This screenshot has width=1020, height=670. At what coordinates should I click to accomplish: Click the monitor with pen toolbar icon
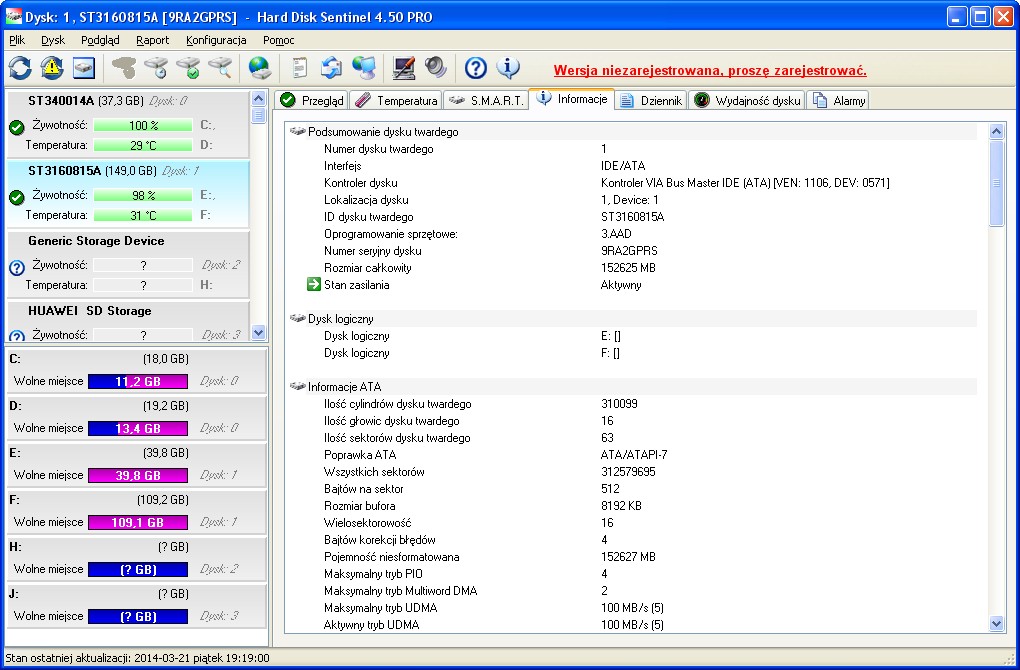click(404, 68)
